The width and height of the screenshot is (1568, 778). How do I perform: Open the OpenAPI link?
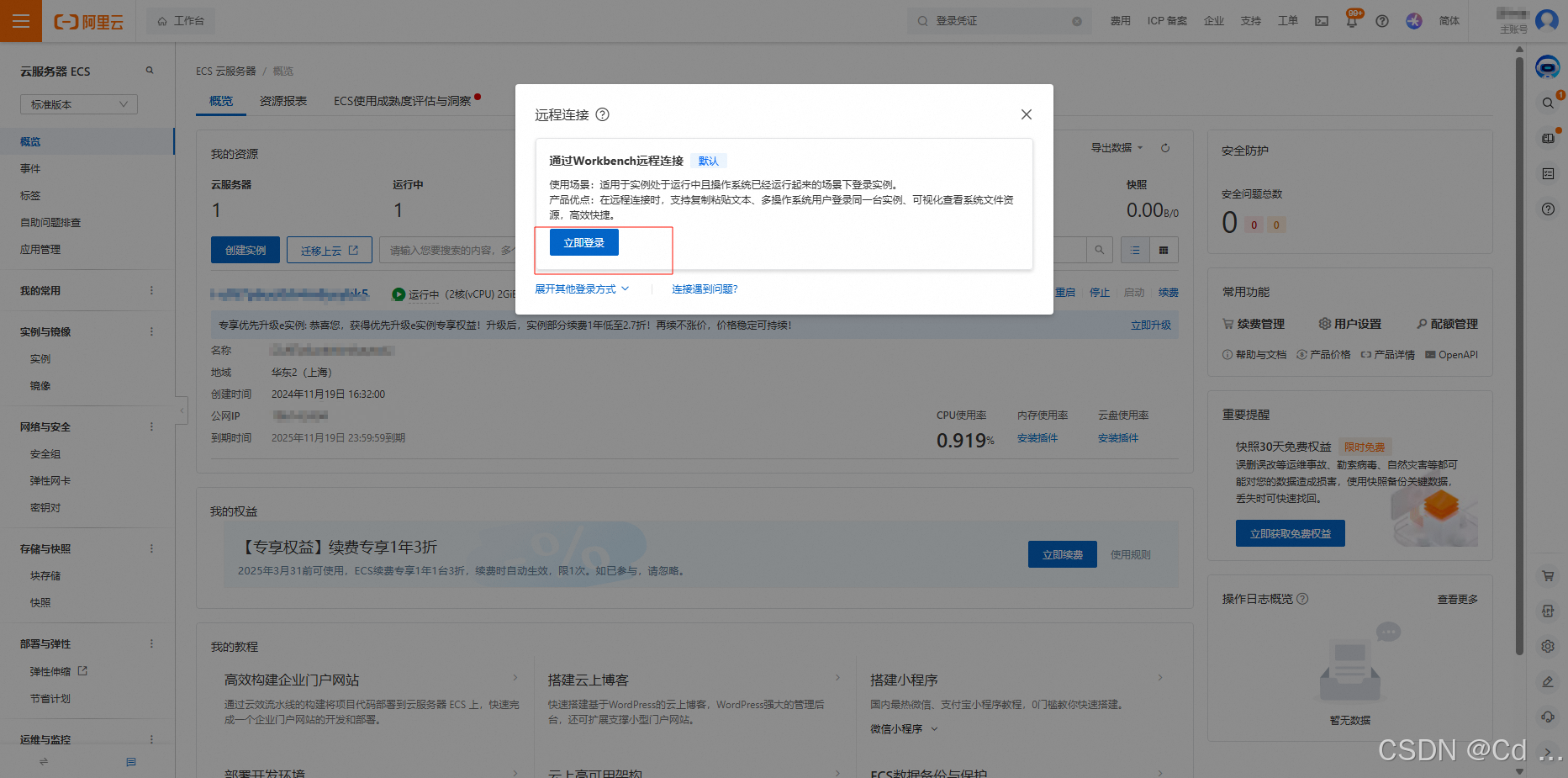(1452, 355)
